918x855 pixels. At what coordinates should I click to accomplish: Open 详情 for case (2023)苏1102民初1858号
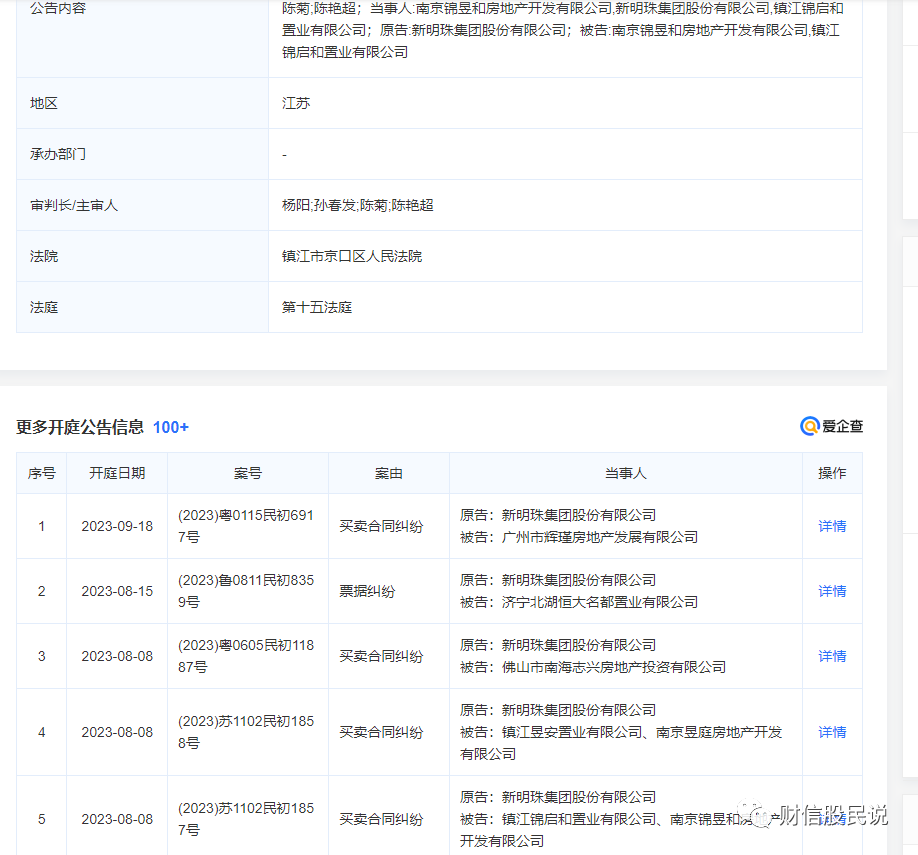coord(832,731)
